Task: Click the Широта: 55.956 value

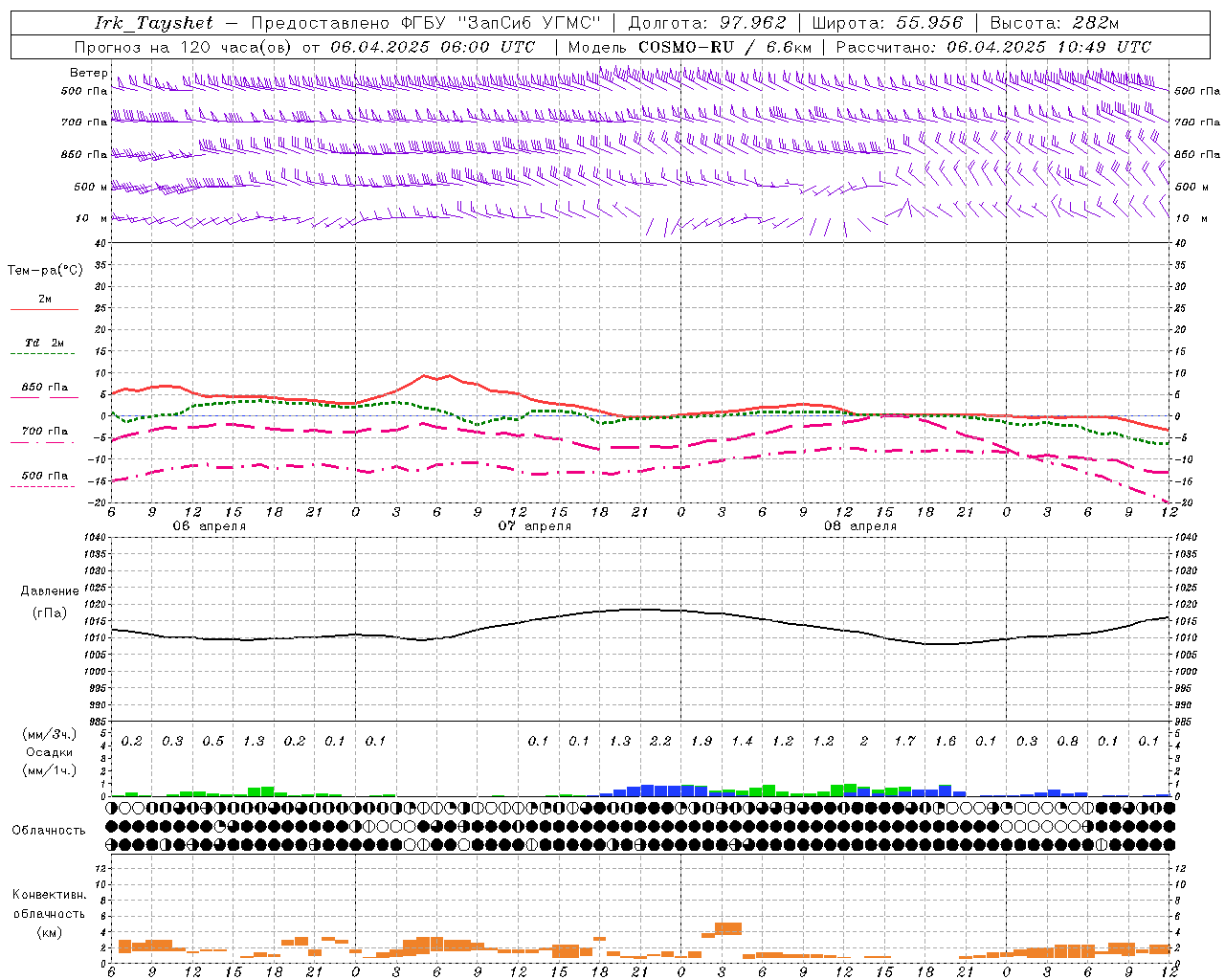Action: point(887,23)
